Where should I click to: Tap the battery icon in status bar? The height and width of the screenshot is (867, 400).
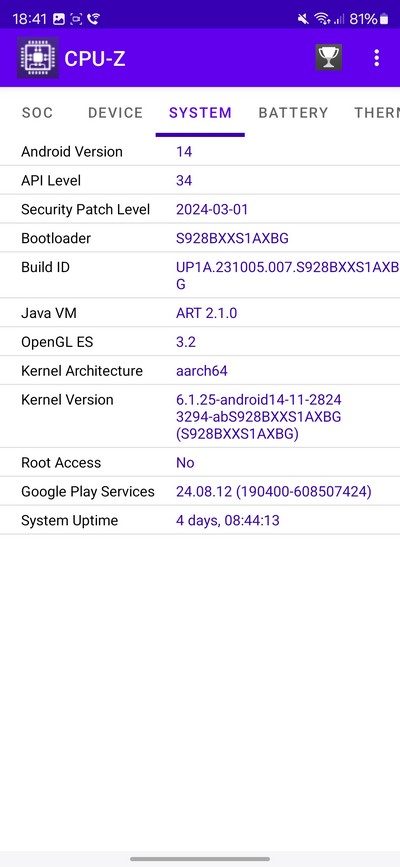[384, 19]
